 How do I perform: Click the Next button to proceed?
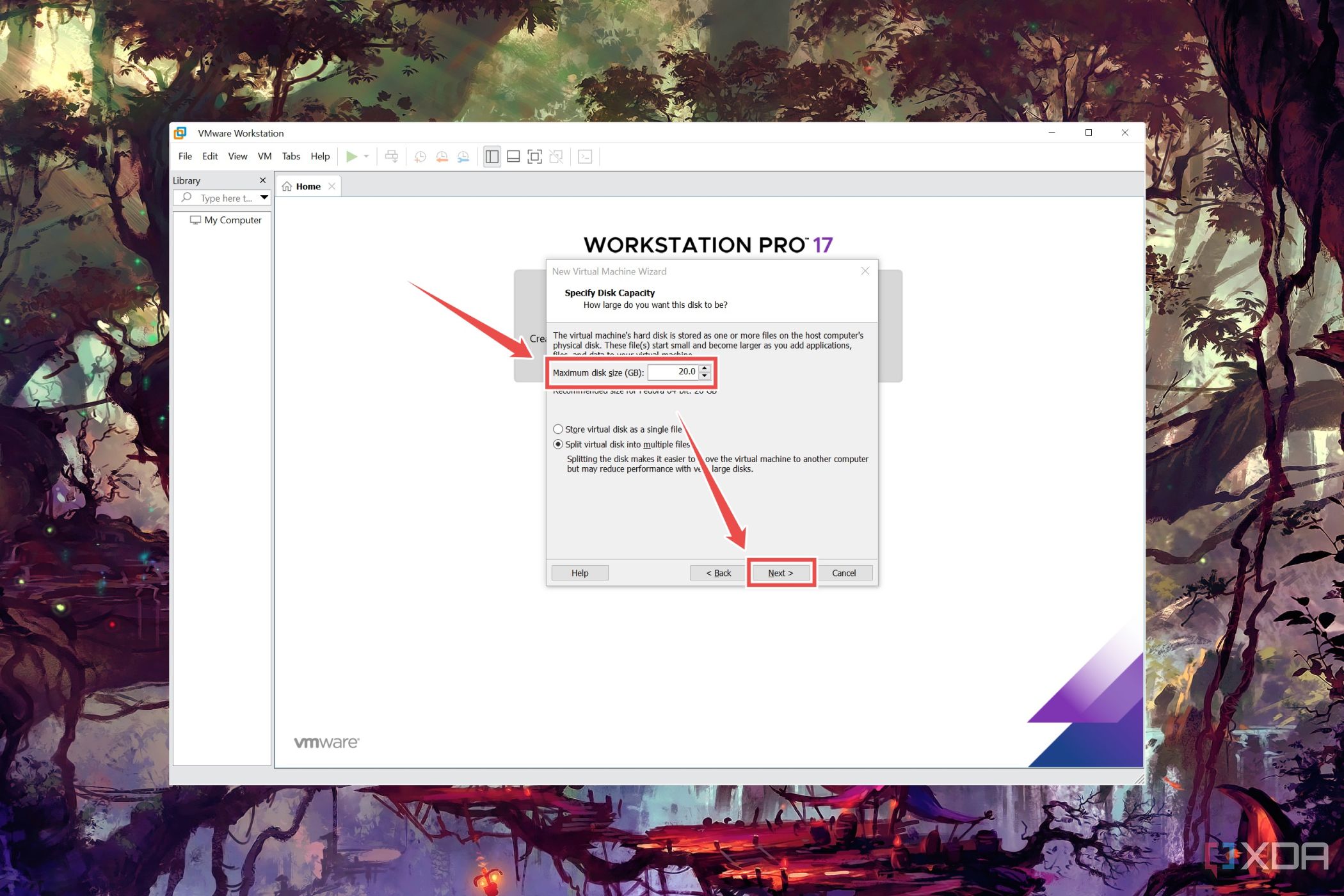pos(781,572)
